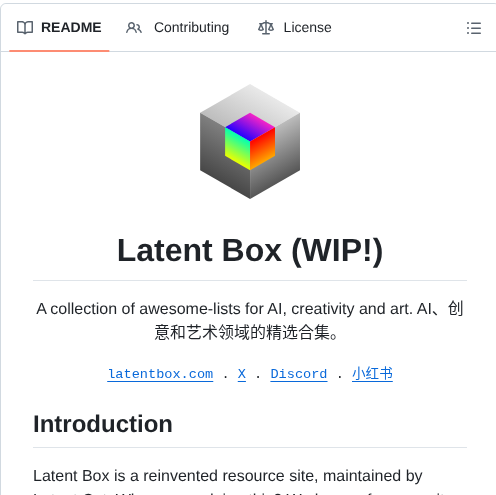Click the awesome-lists description paragraph

(250, 320)
